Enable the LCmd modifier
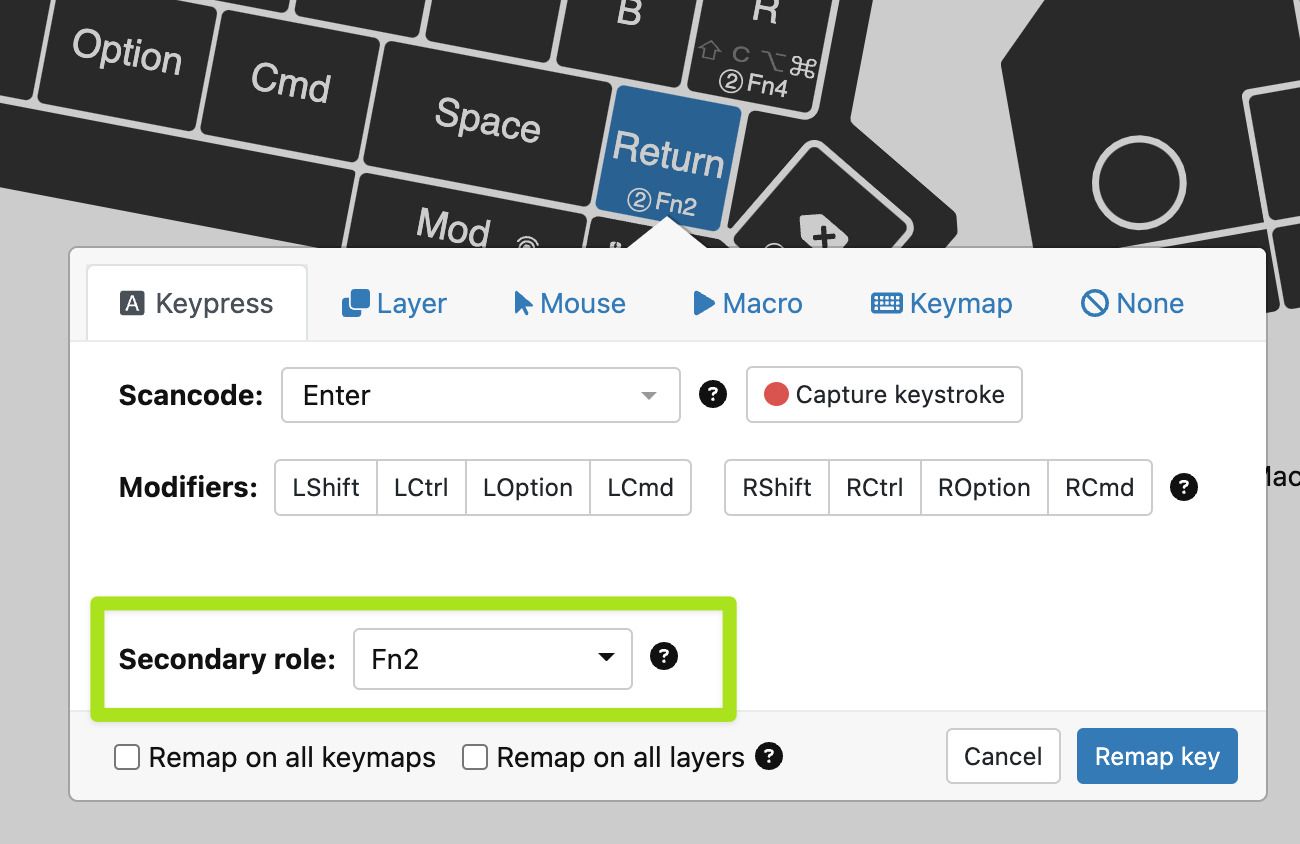This screenshot has height=844, width=1300. tap(640, 487)
